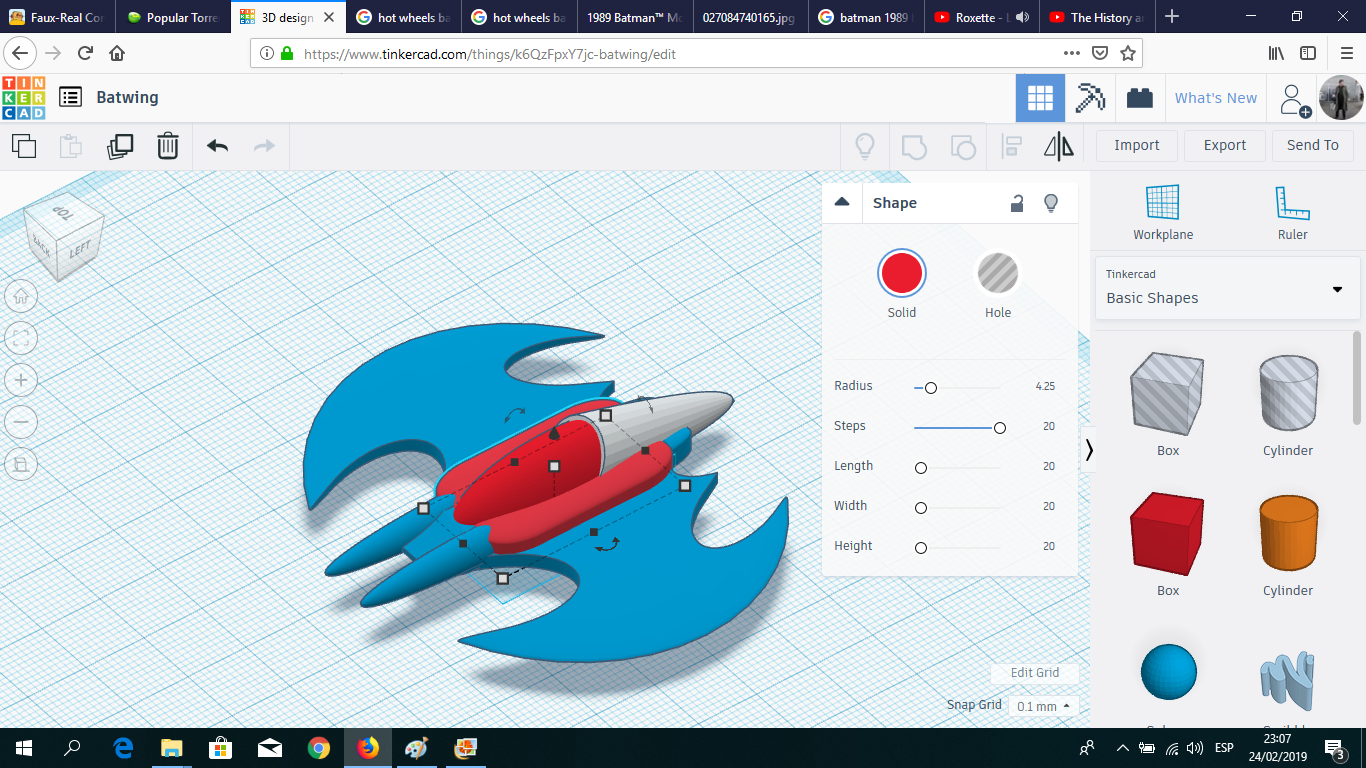Screen dimensions: 1366x768
Task: Zoom out with the minus button
Action: tap(21, 422)
